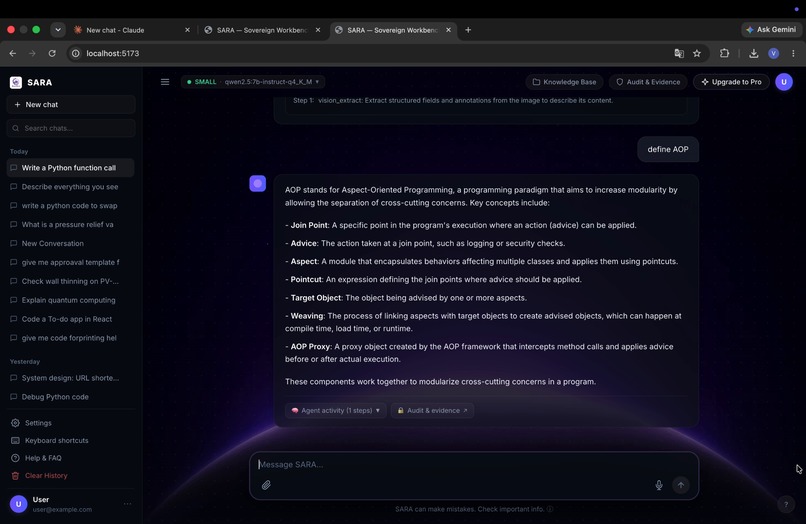
Task: Click Clear History in sidebar
Action: pyautogui.click(x=40, y=475)
